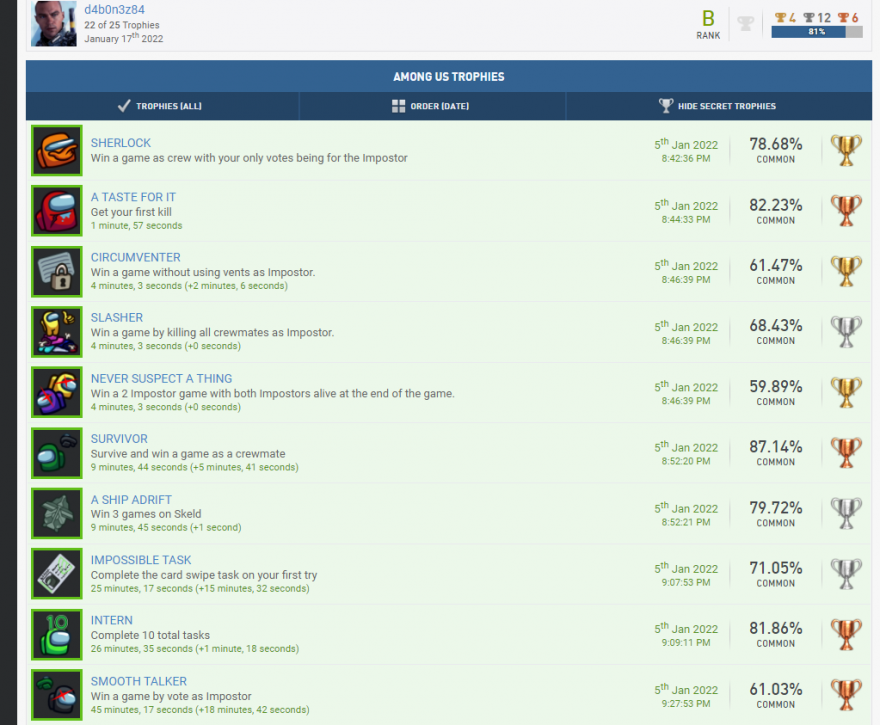
Task: Click the silver trophy cup beside Slasher
Action: click(x=846, y=332)
